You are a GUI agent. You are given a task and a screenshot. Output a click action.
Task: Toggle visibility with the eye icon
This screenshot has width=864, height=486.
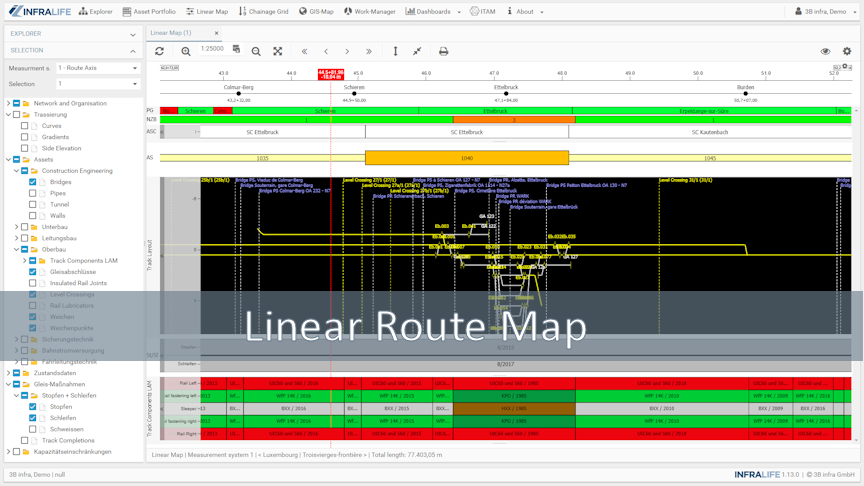click(825, 51)
